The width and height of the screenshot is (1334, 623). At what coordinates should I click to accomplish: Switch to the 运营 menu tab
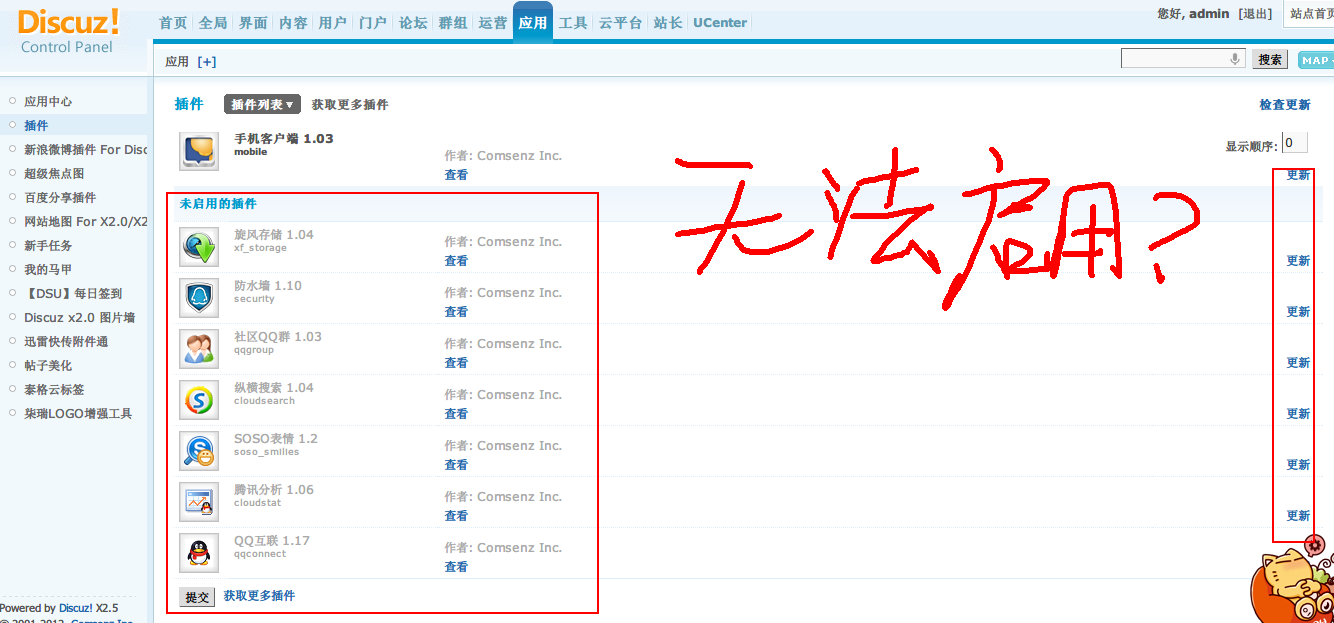[492, 22]
